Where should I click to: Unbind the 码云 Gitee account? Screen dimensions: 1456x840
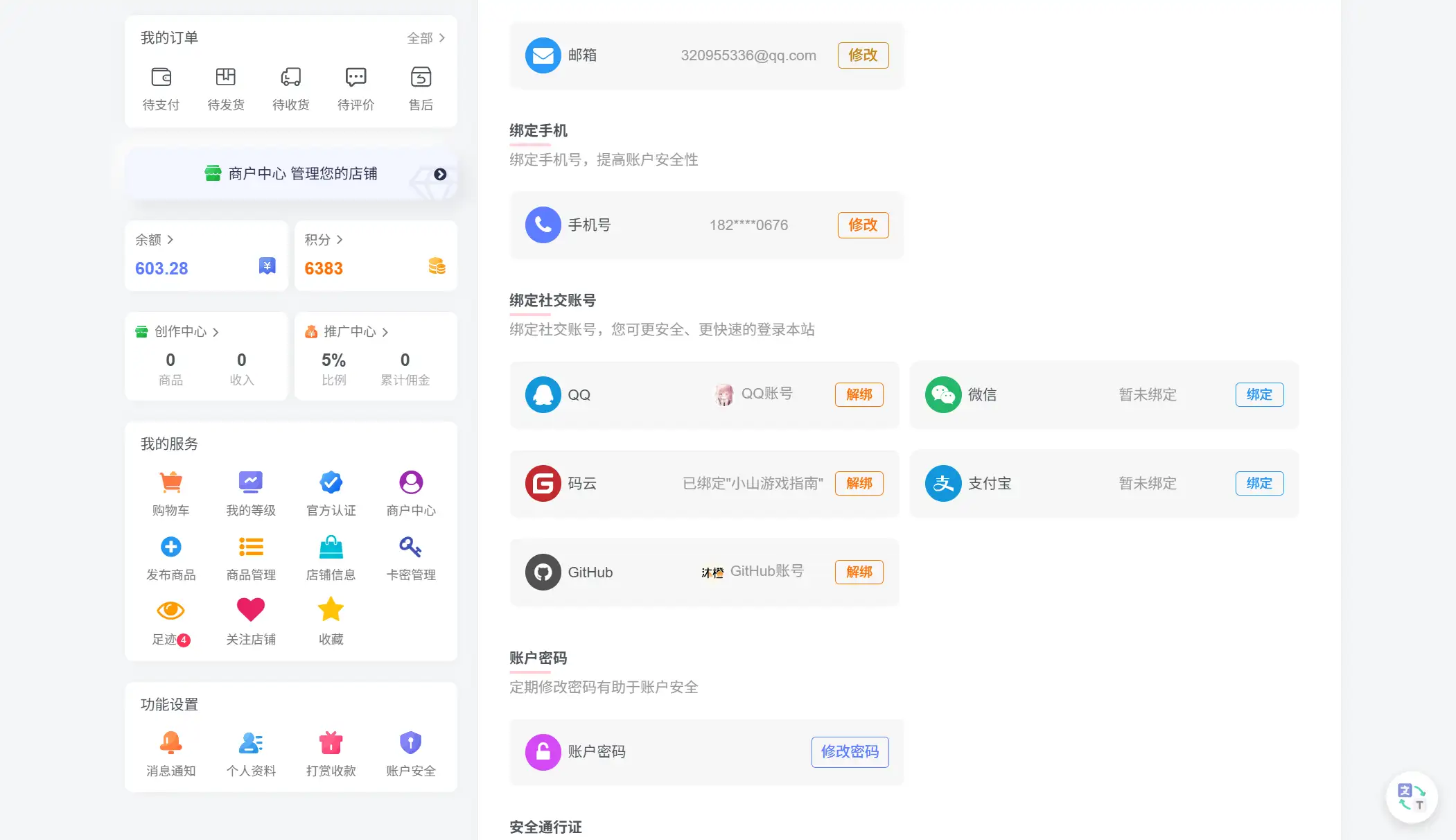pos(859,484)
